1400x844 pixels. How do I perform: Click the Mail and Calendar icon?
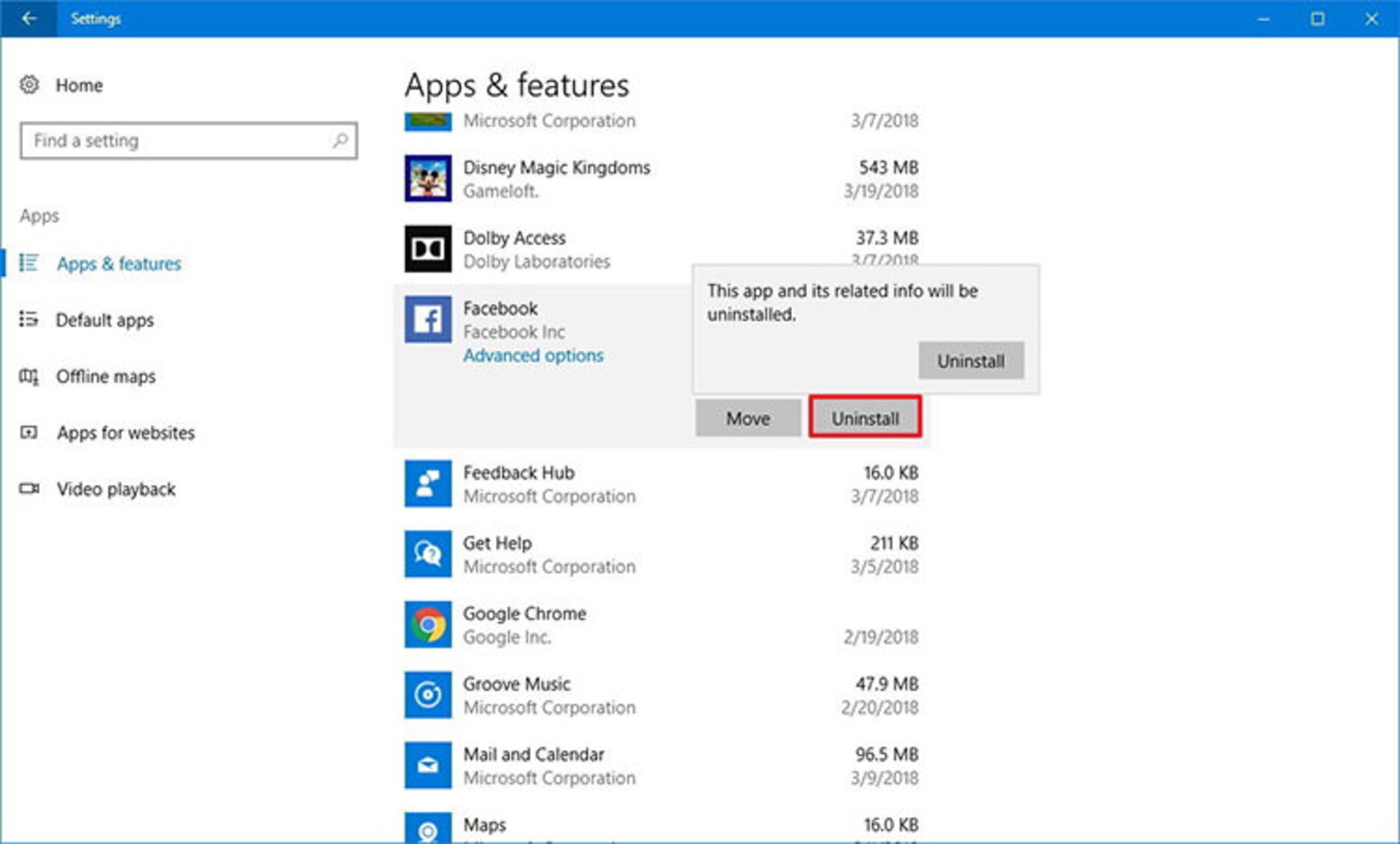click(428, 765)
